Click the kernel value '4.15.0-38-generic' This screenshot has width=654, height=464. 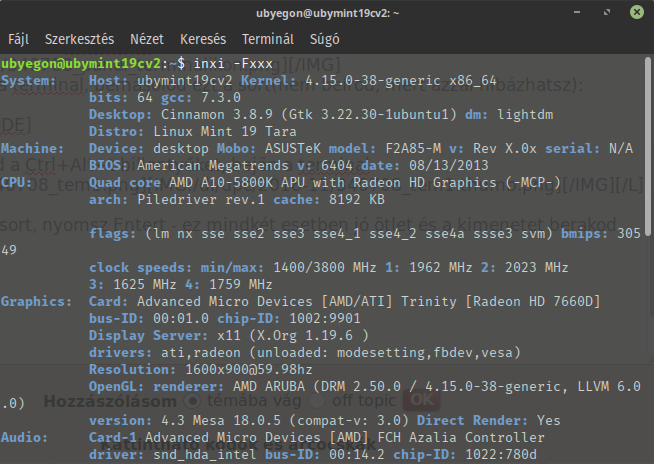click(x=373, y=81)
